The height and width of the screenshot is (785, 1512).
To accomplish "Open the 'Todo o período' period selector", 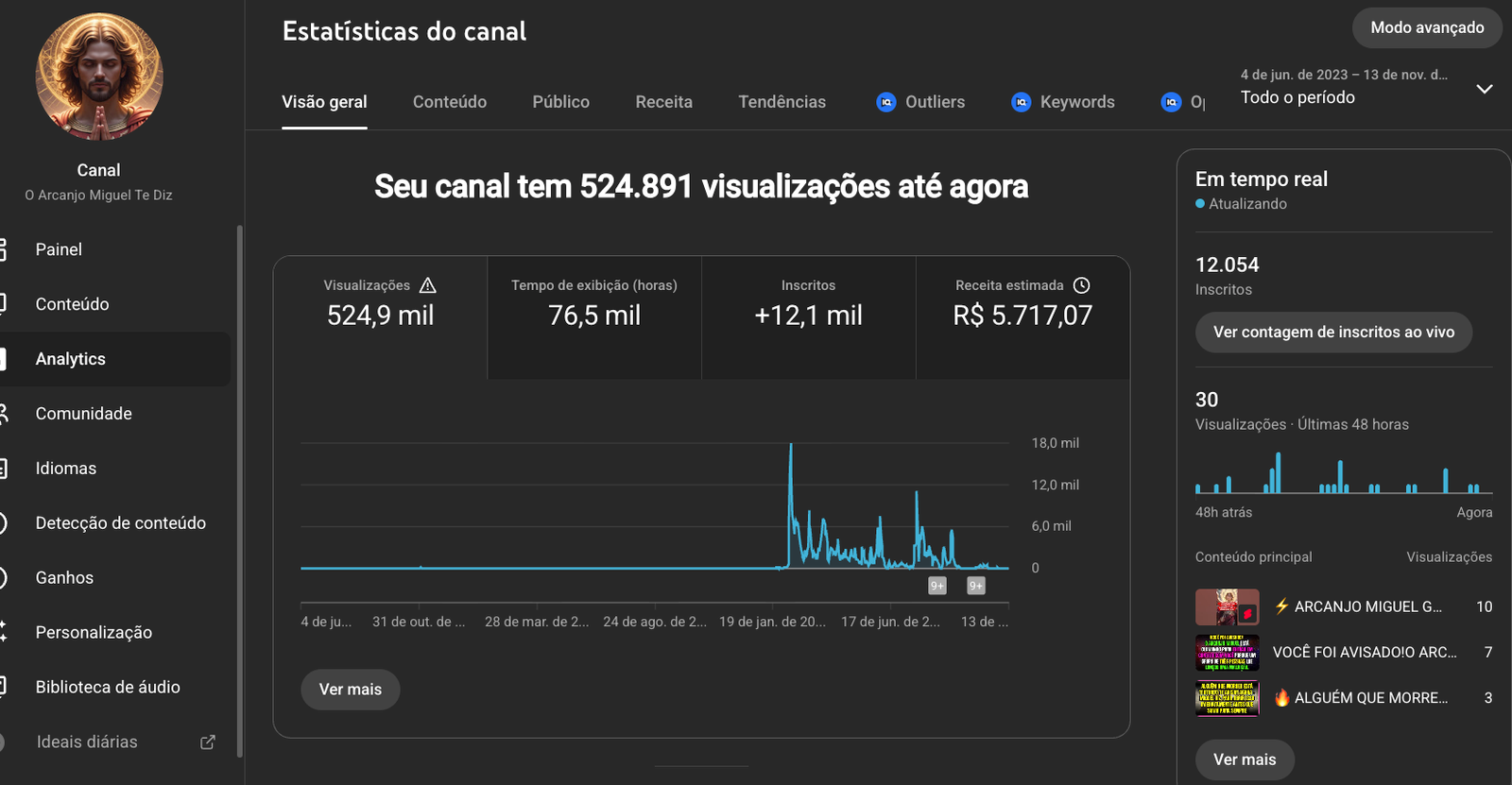I will tap(1297, 97).
